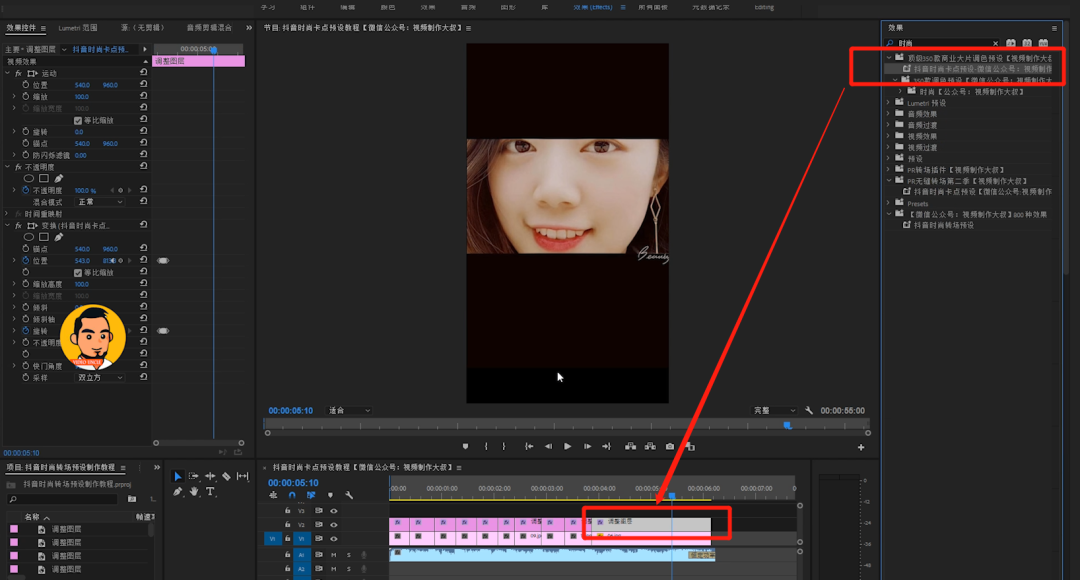Mute audio track A1
Image resolution: width=1080 pixels, height=580 pixels.
pos(333,555)
